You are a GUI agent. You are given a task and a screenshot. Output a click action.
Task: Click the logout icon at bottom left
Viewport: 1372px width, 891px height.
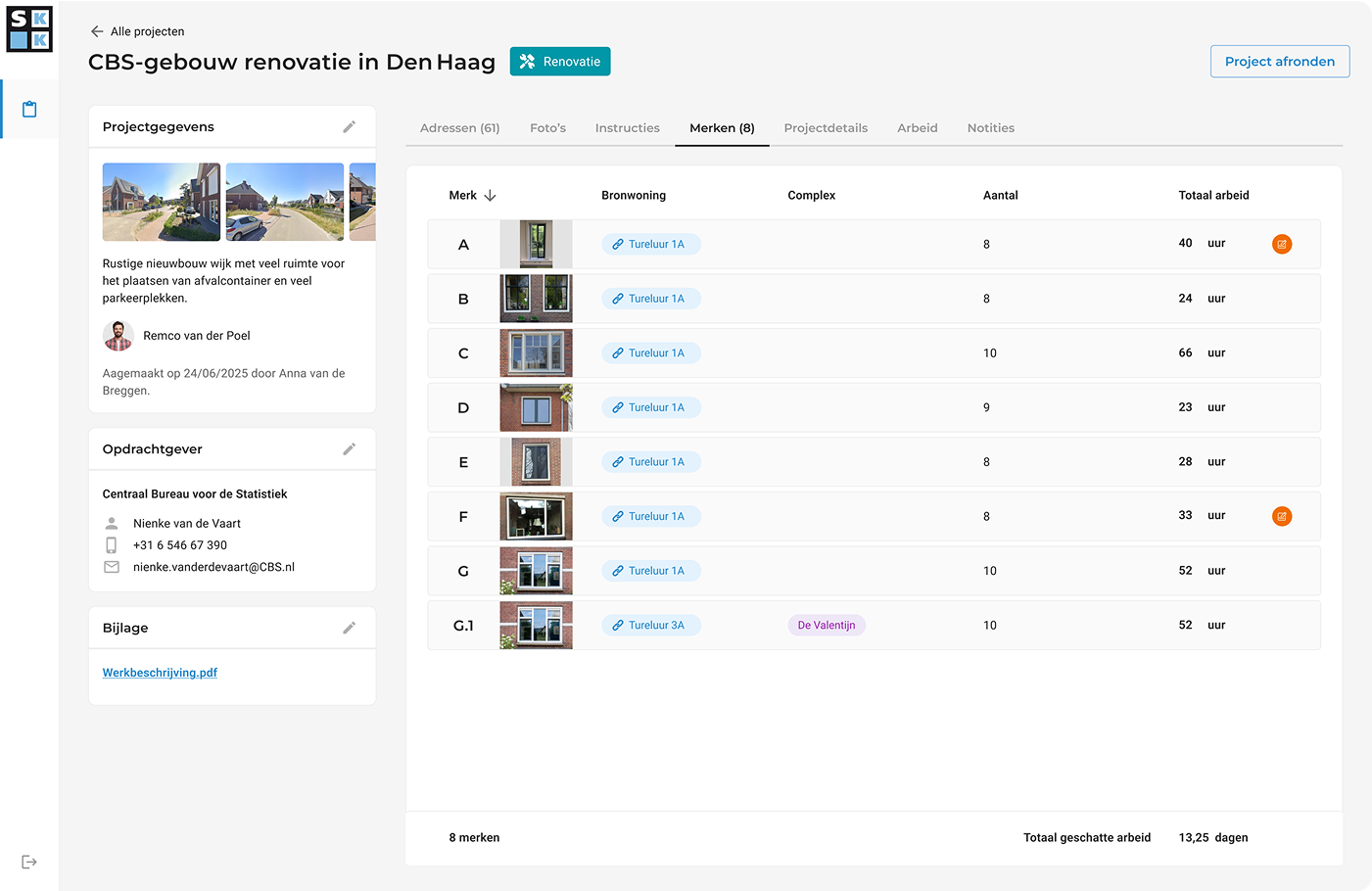(x=29, y=862)
